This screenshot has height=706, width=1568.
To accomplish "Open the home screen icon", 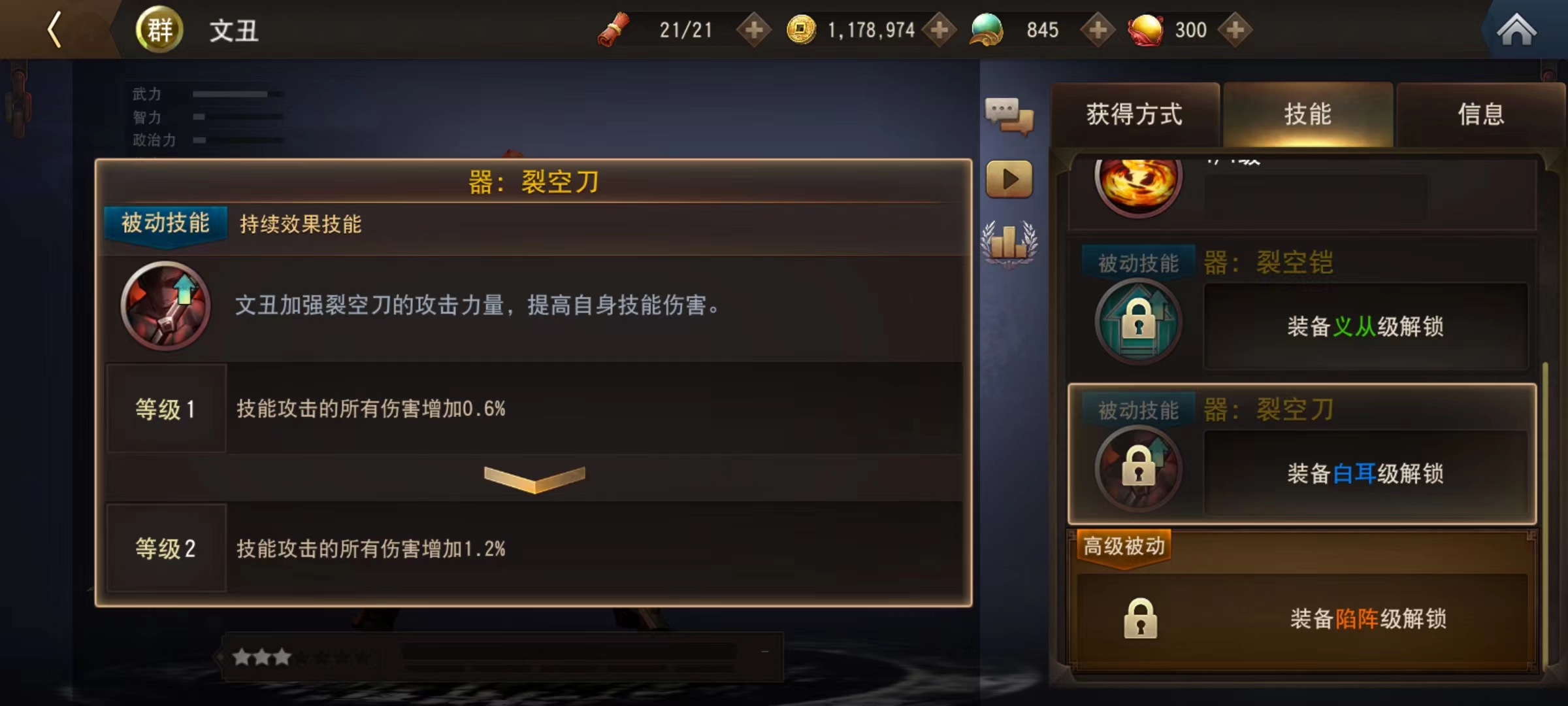I will point(1516,30).
